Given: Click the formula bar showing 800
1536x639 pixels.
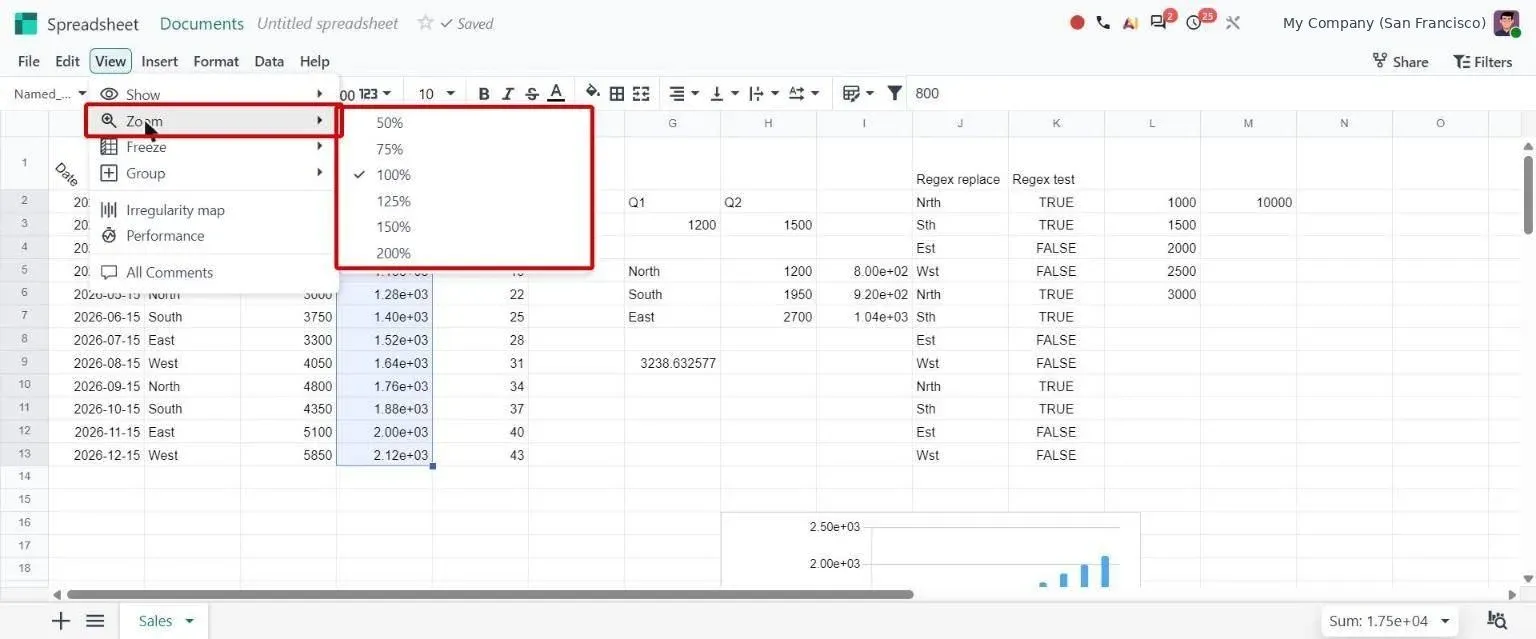Looking at the screenshot, I should (x=1220, y=94).
